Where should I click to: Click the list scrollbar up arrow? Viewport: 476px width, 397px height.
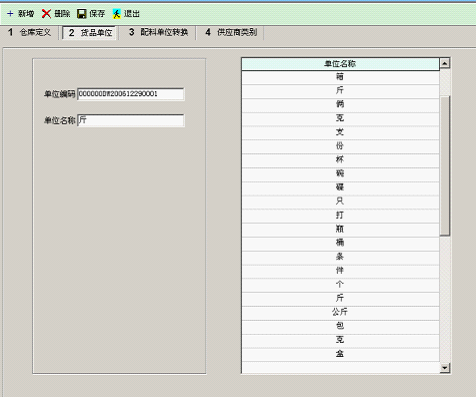(x=445, y=63)
